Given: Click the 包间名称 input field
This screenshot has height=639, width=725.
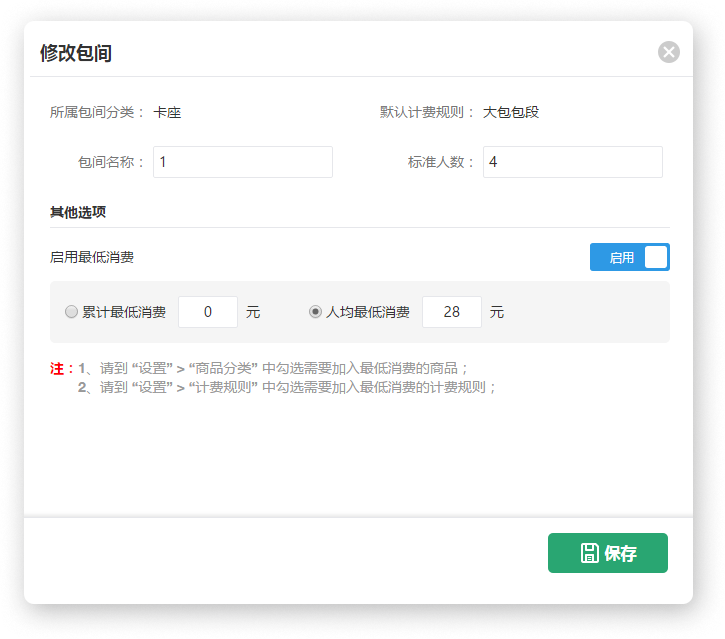Looking at the screenshot, I should 243,162.
